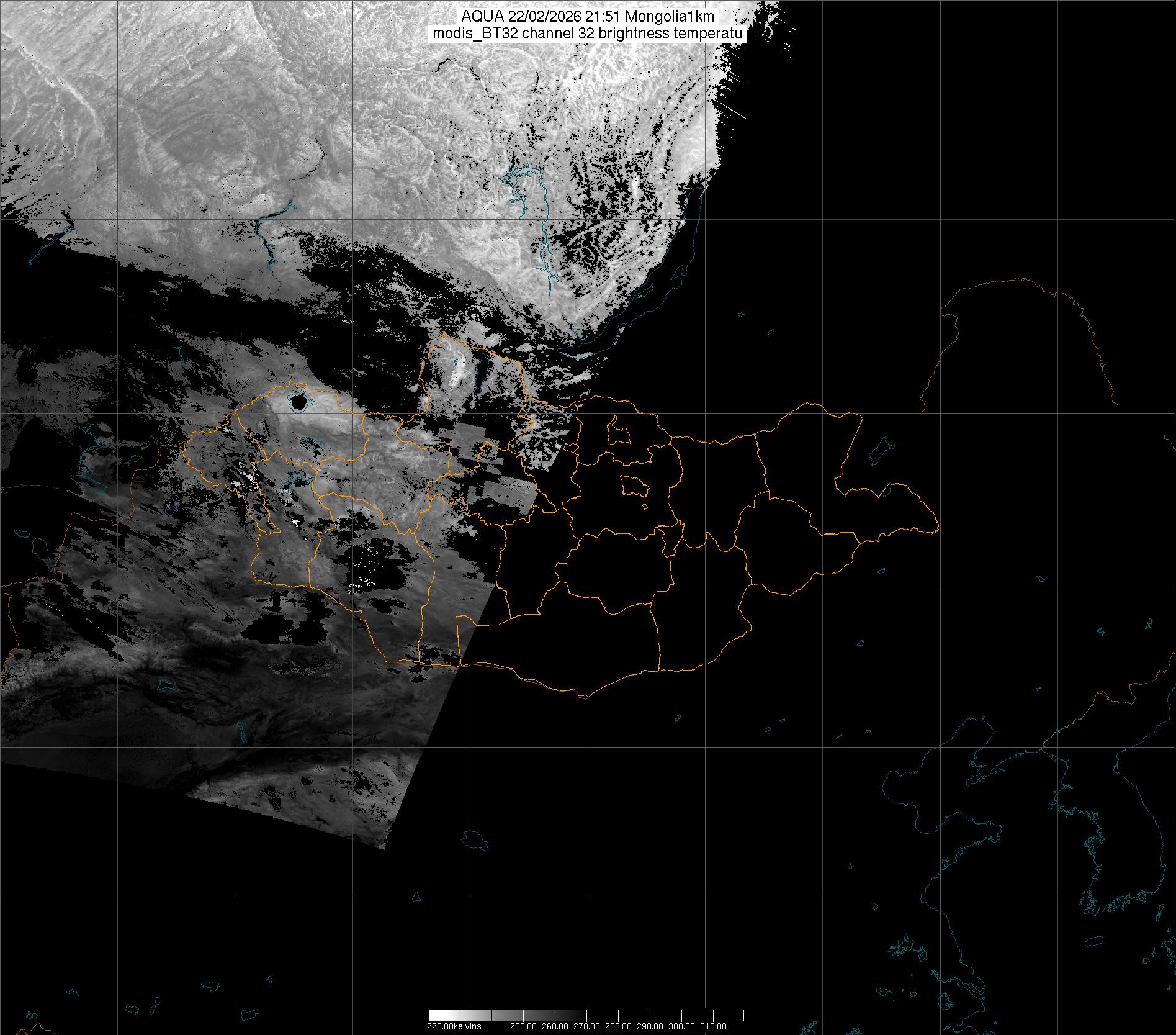The width and height of the screenshot is (1176, 1035).
Task: Click the 280.00 colorbar tick label
Action: tap(619, 1026)
